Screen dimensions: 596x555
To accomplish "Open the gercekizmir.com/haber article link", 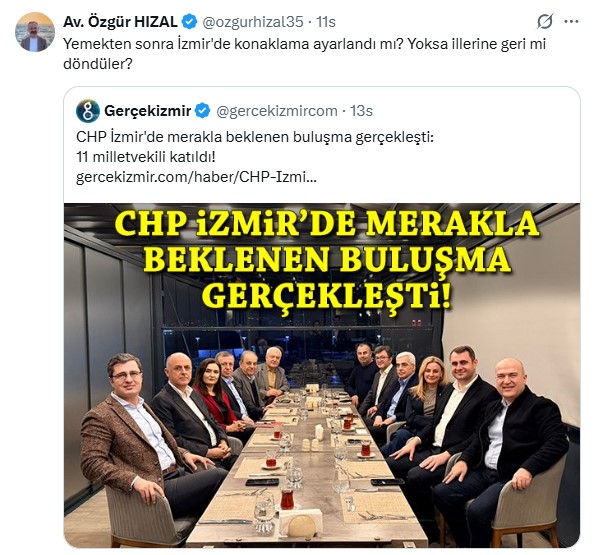I will tap(196, 177).
